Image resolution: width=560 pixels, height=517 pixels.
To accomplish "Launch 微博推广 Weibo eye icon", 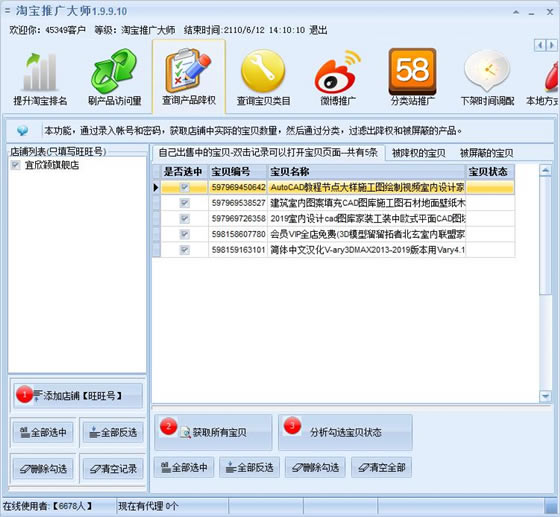I will pos(338,72).
